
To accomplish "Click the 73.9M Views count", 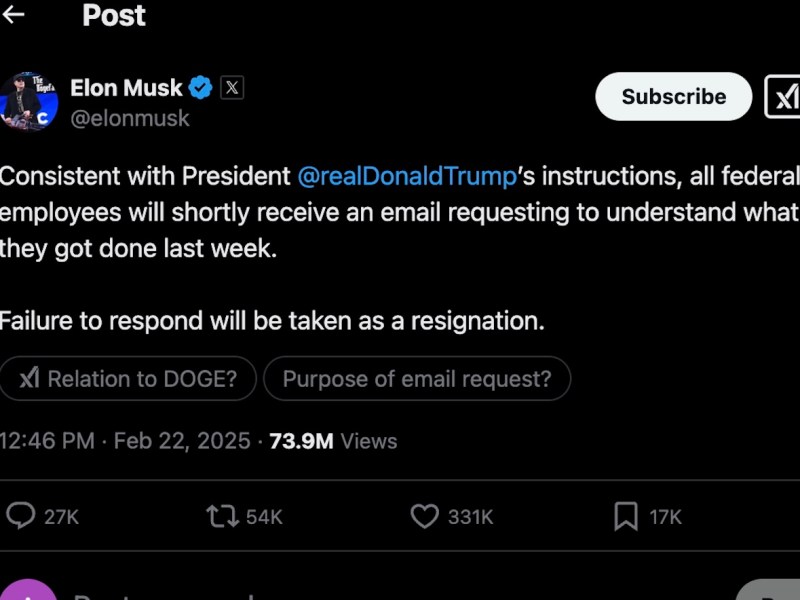I will point(333,441).
